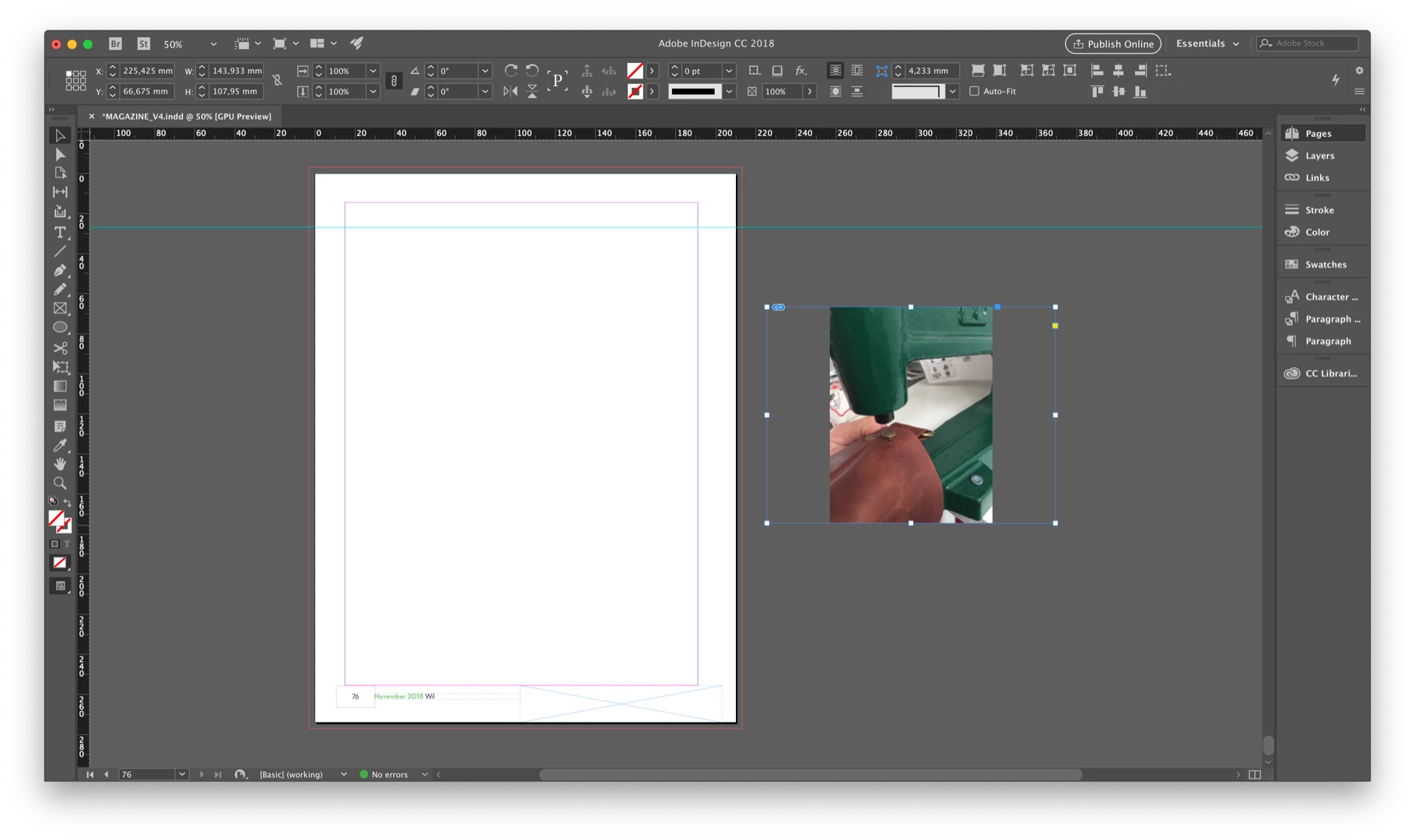Pick the Scissors tool
The image size is (1415, 840).
pos(60,348)
